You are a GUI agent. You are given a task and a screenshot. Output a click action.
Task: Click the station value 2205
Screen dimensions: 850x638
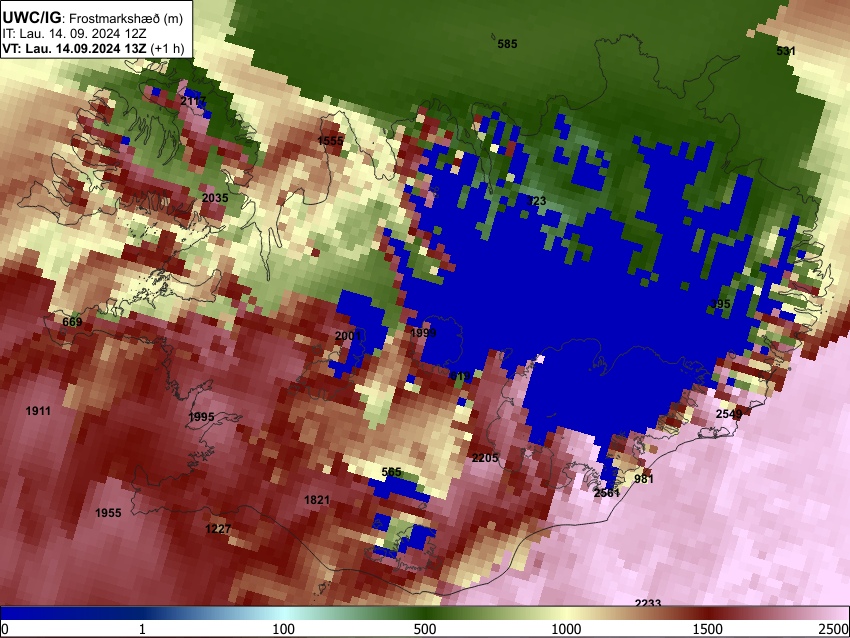(x=485, y=458)
